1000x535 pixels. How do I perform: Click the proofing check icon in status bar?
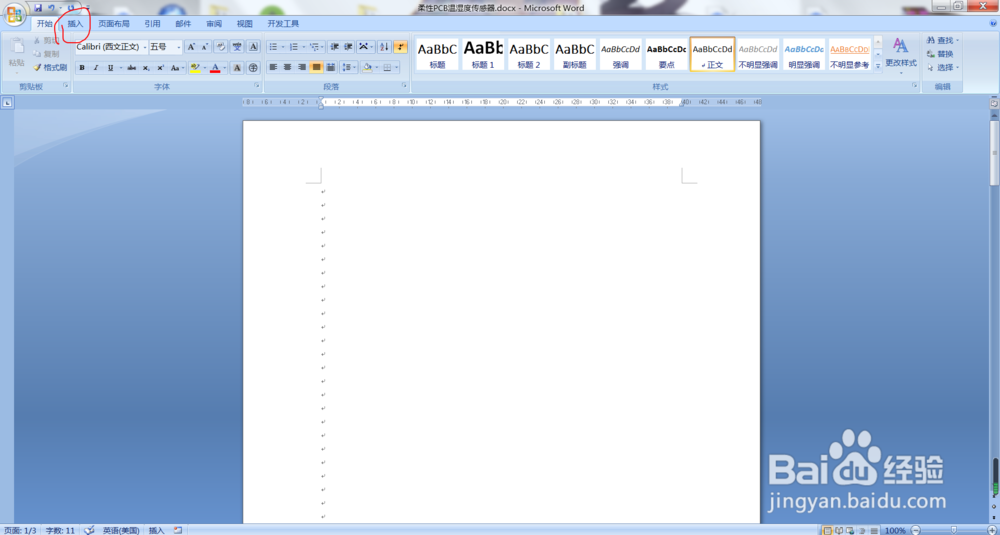pos(90,530)
